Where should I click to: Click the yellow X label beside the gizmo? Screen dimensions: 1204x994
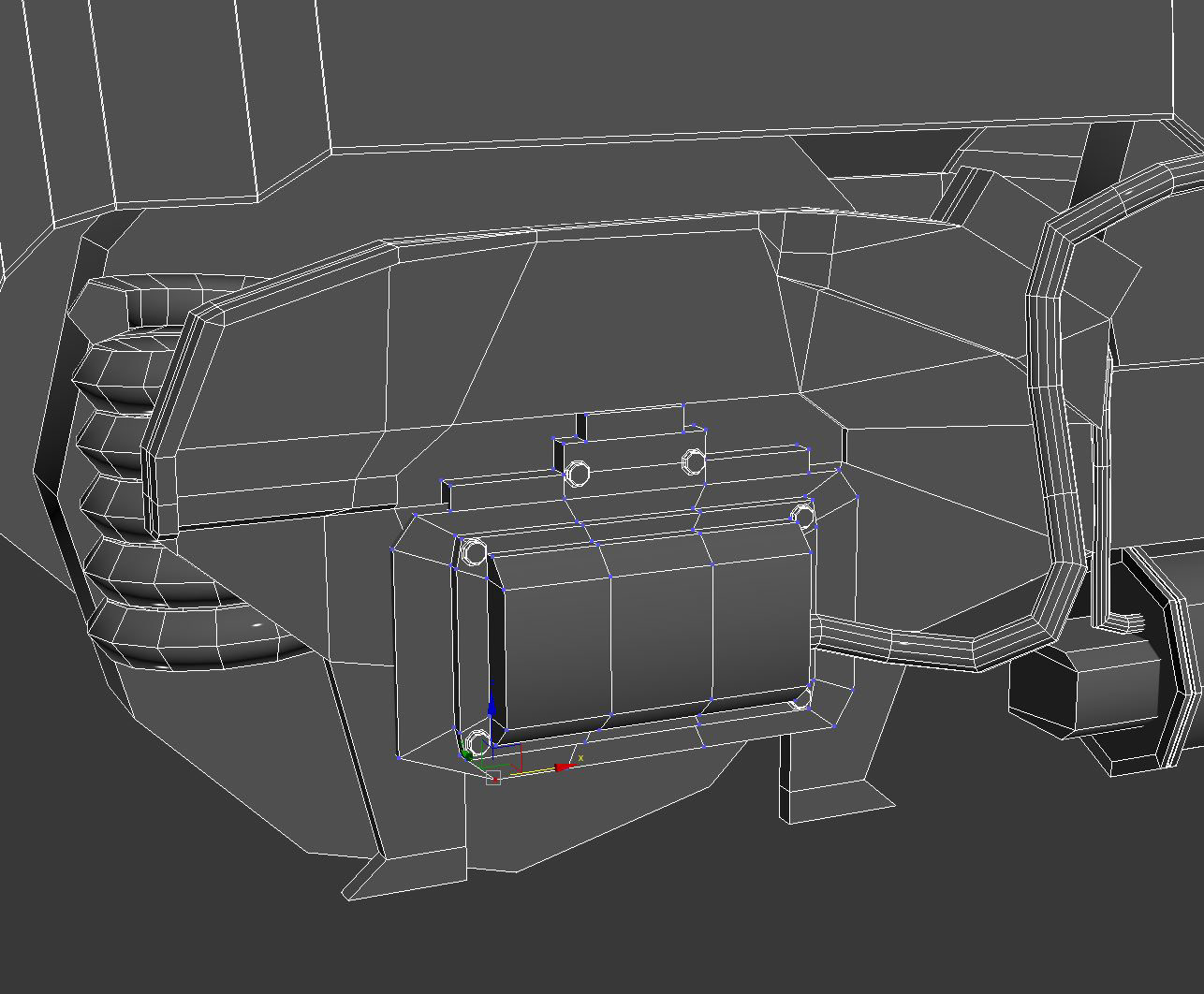[x=581, y=757]
